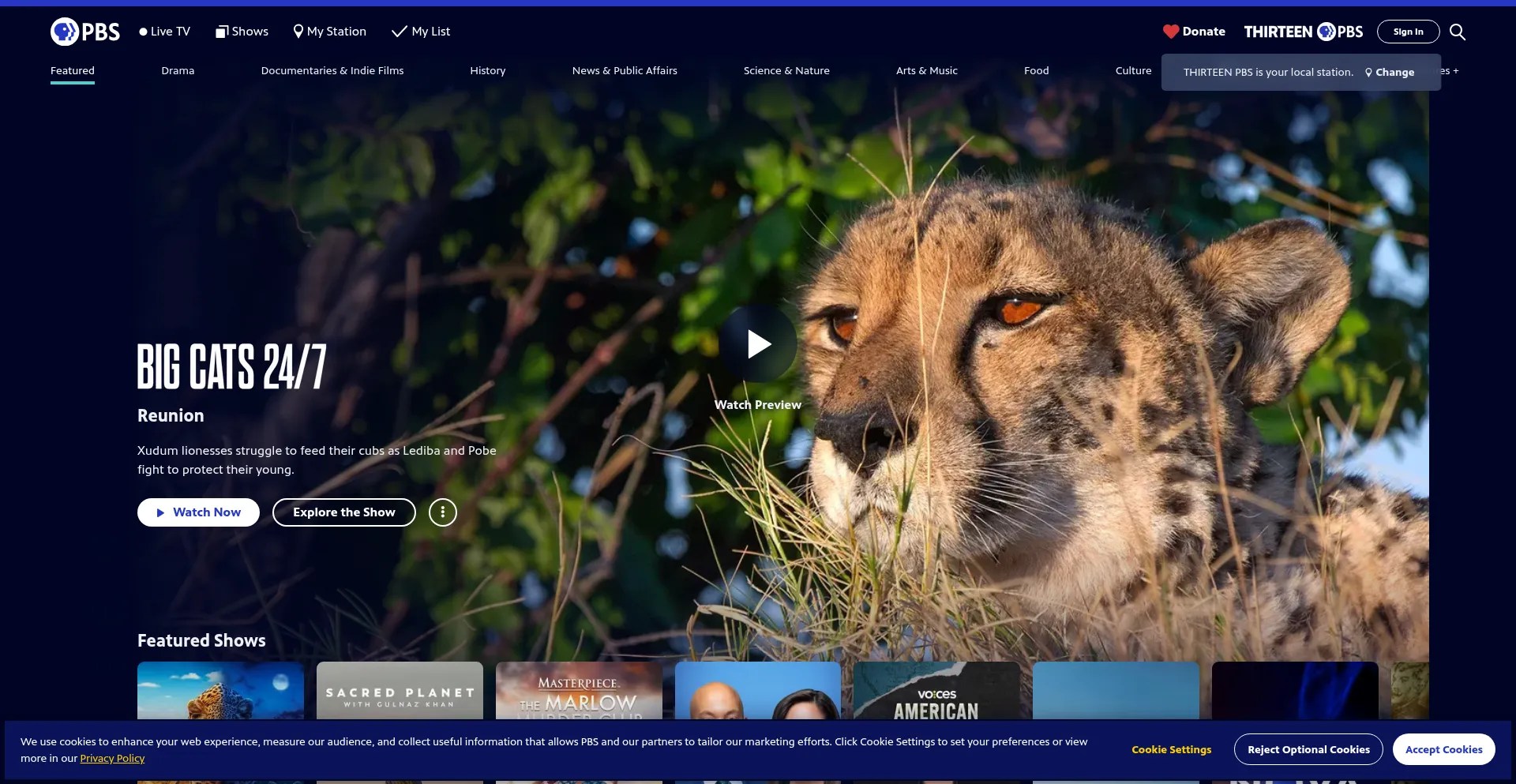Switch to the Drama tab

(x=178, y=71)
